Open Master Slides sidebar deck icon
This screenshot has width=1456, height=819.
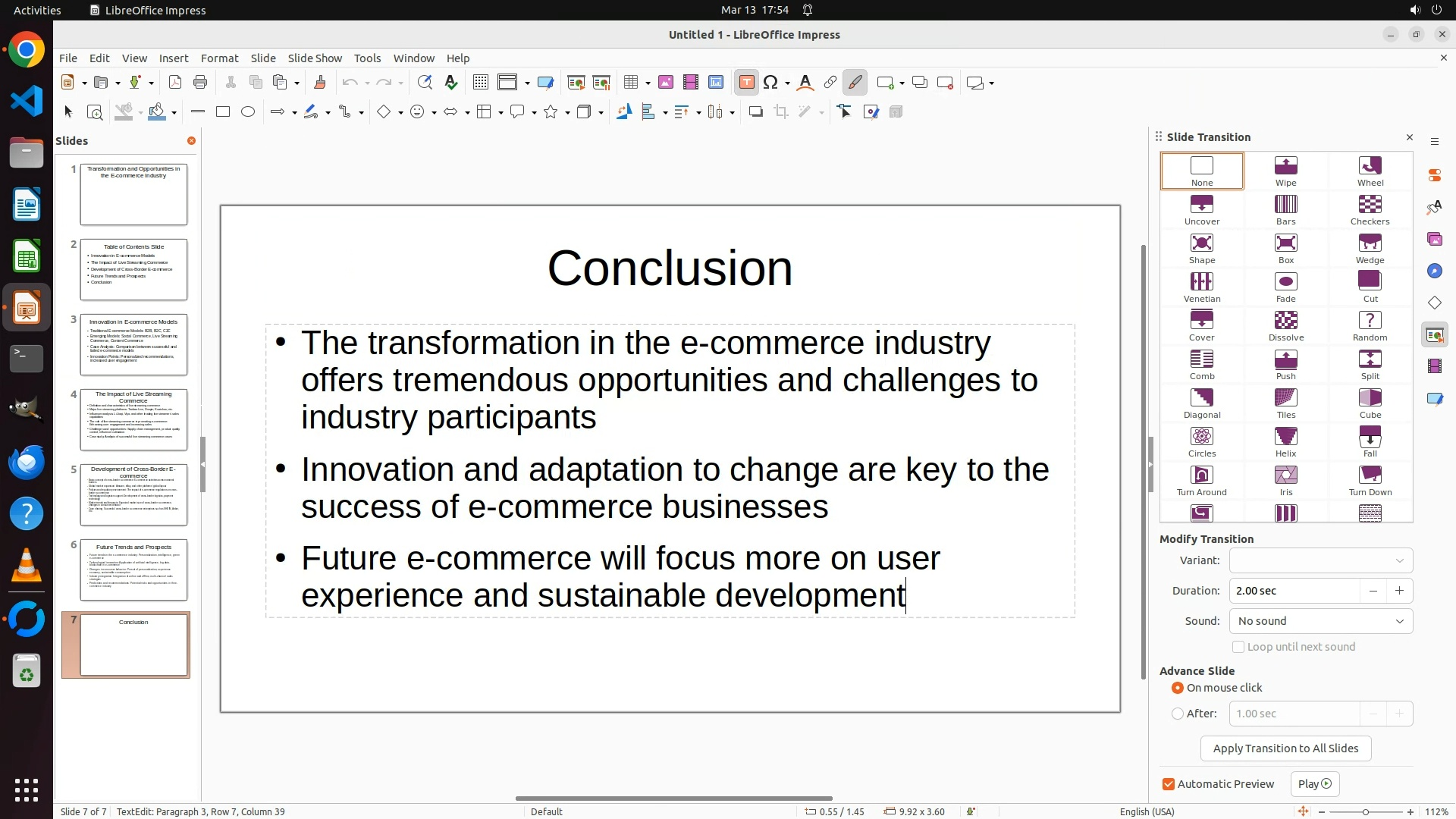(x=1434, y=398)
